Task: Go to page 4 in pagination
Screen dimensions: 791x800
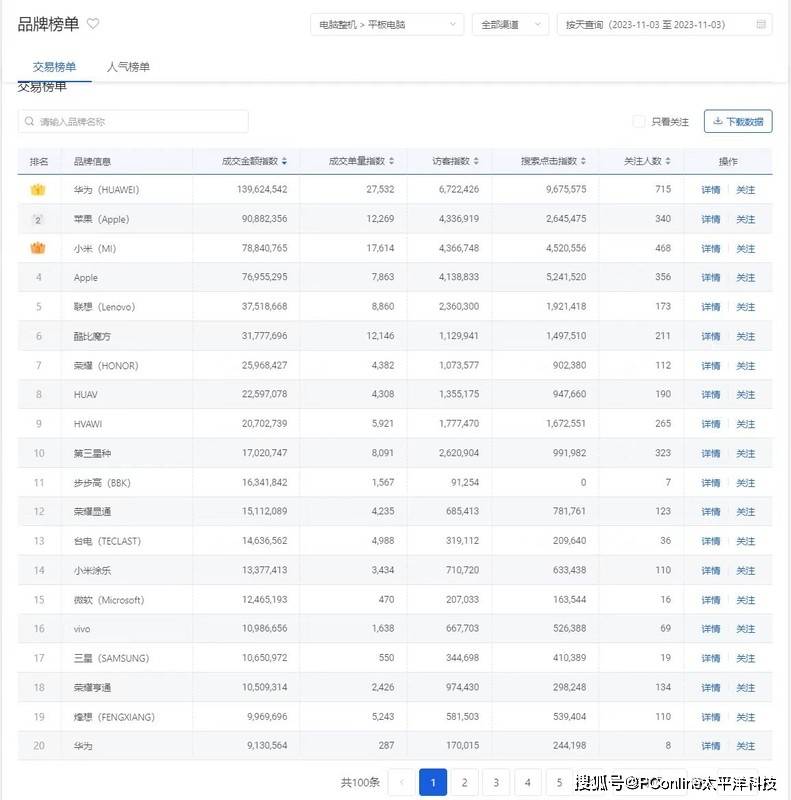Action: 528,782
